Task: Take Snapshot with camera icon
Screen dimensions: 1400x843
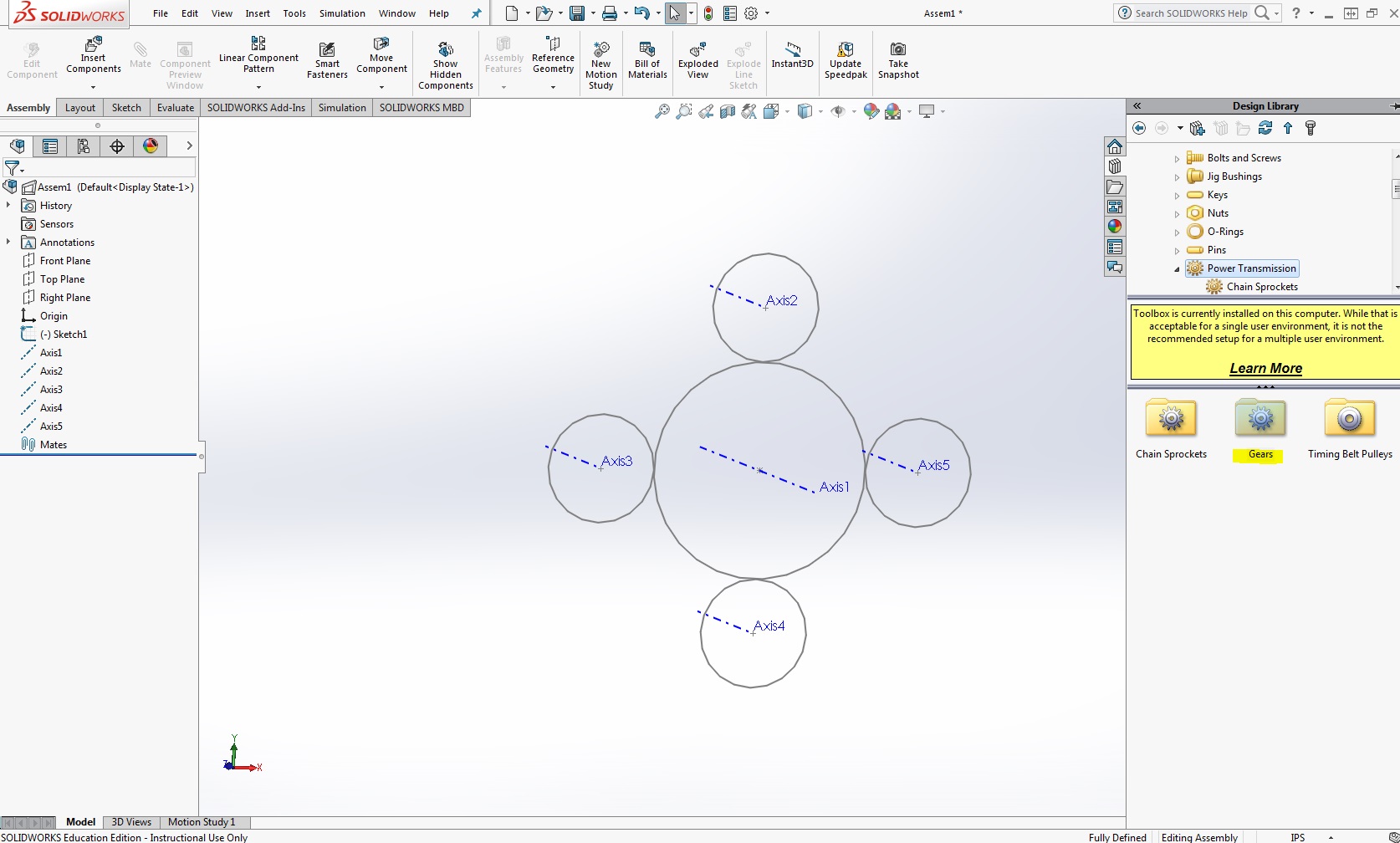Action: [898, 60]
